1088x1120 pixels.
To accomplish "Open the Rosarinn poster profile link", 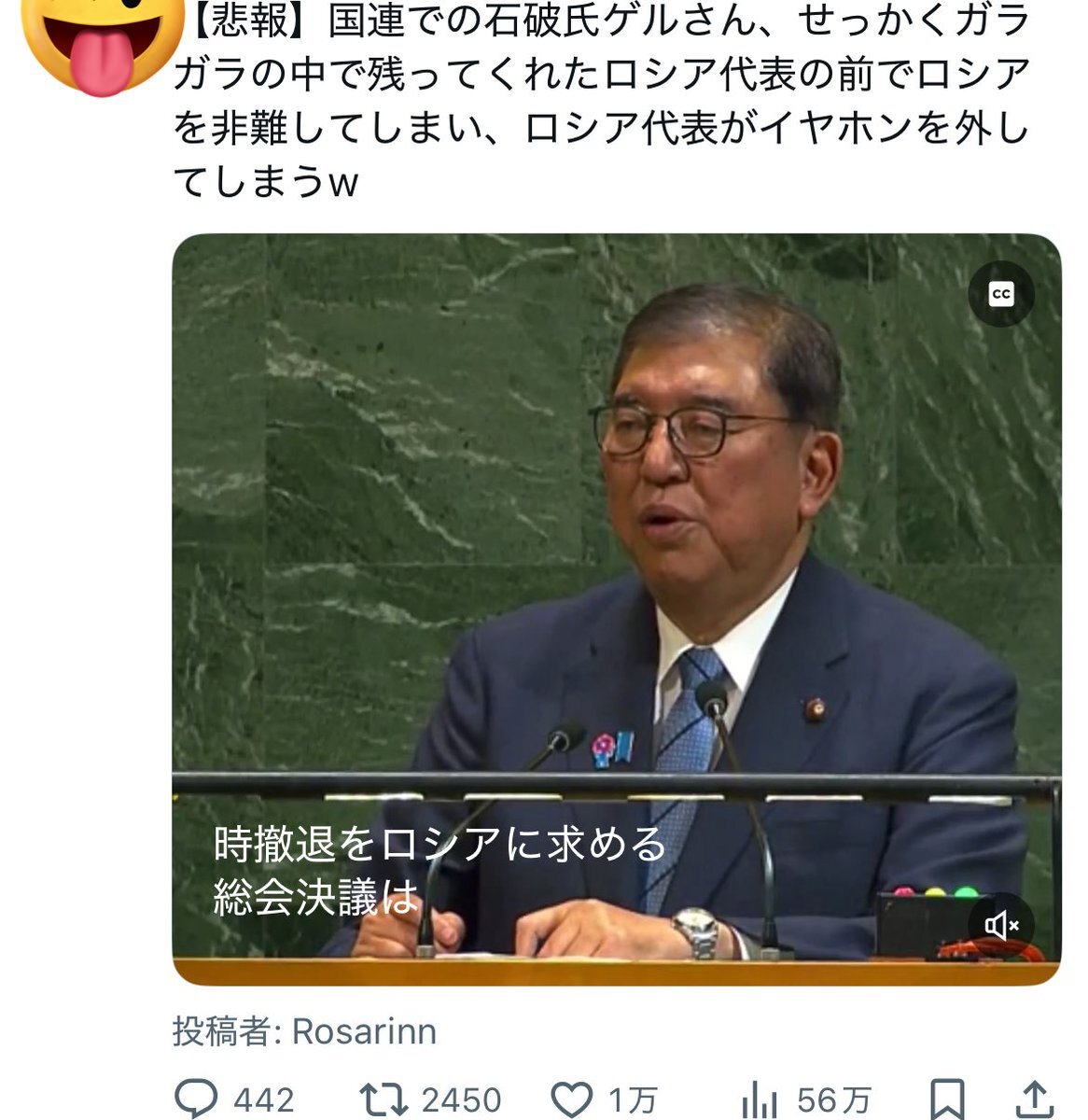I will click(364, 1031).
